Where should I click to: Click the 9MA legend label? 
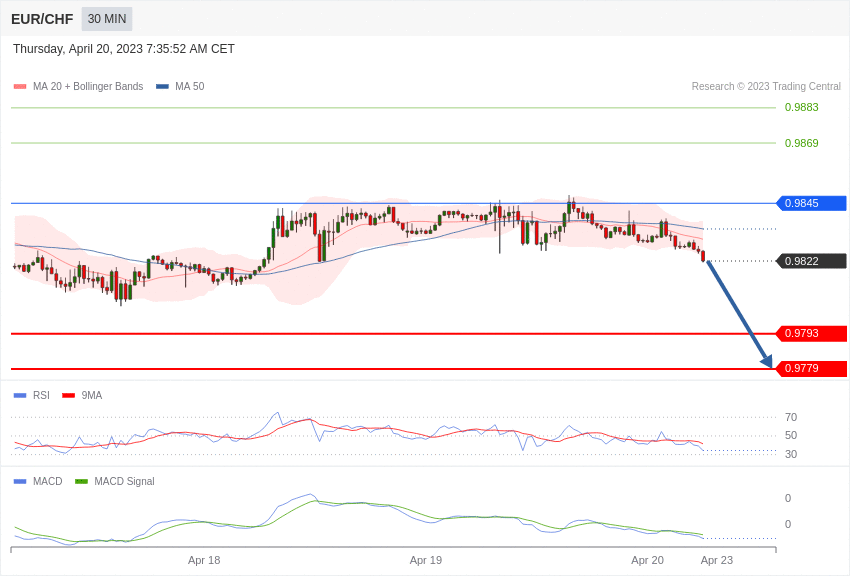click(x=92, y=396)
